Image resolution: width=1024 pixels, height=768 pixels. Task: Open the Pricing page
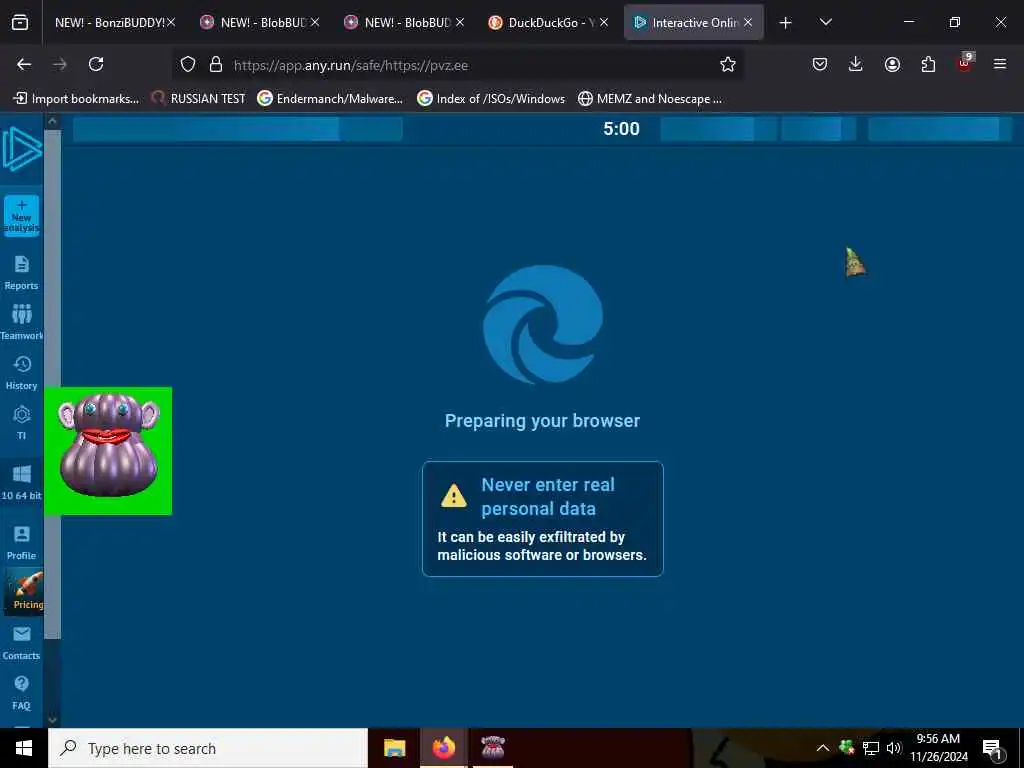[x=24, y=592]
